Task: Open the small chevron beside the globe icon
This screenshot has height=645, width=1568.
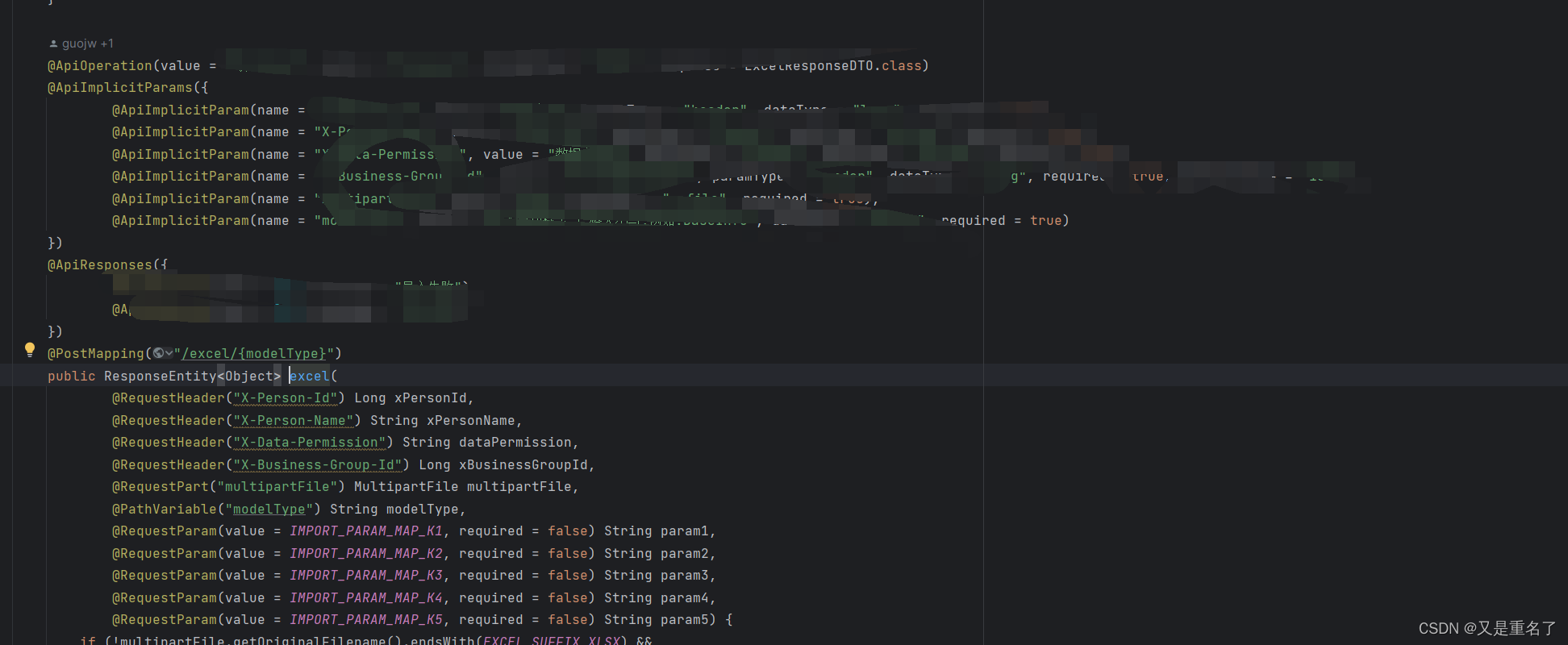Action: coord(169,353)
